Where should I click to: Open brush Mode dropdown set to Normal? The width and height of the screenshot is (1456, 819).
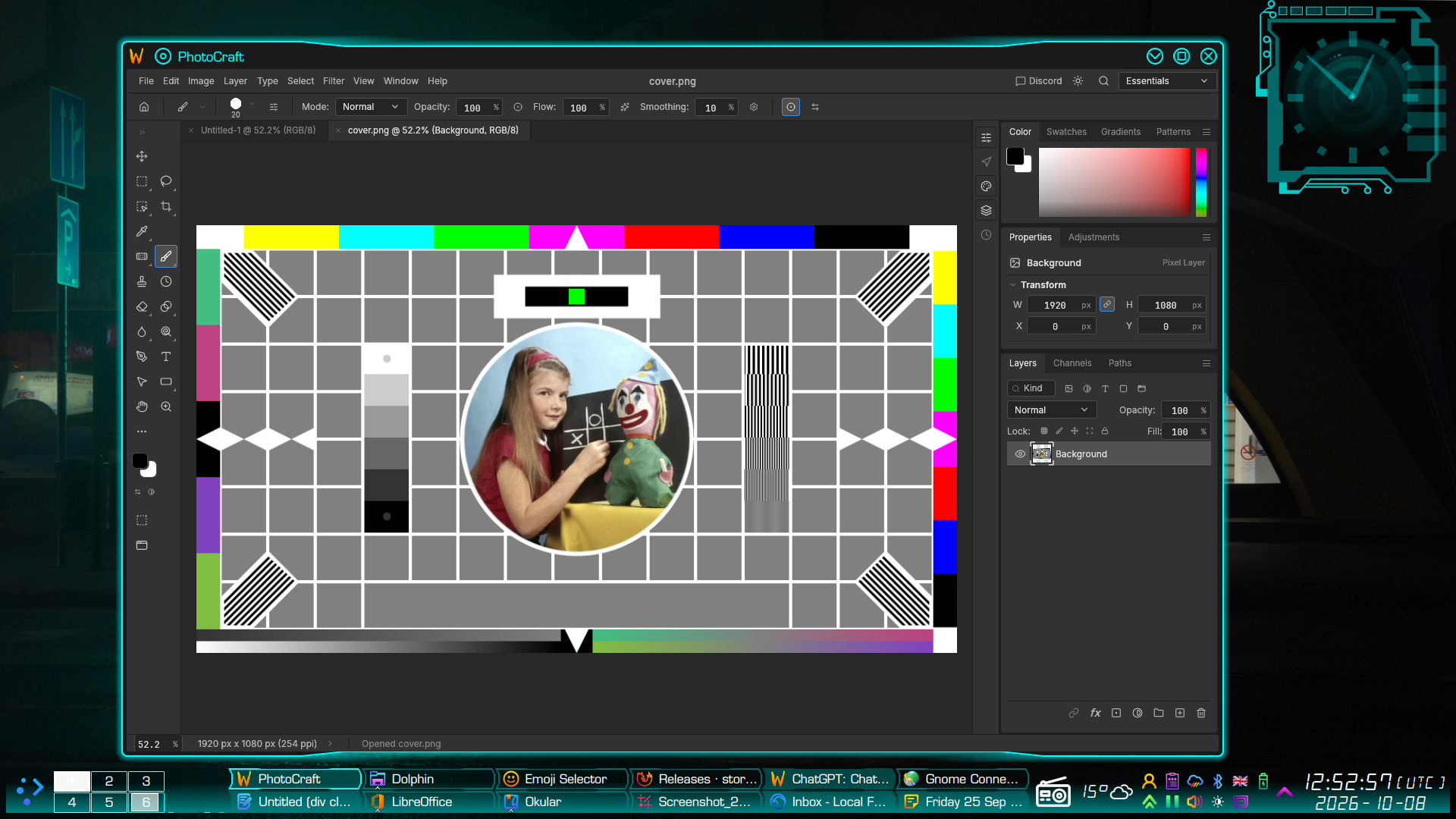371,107
